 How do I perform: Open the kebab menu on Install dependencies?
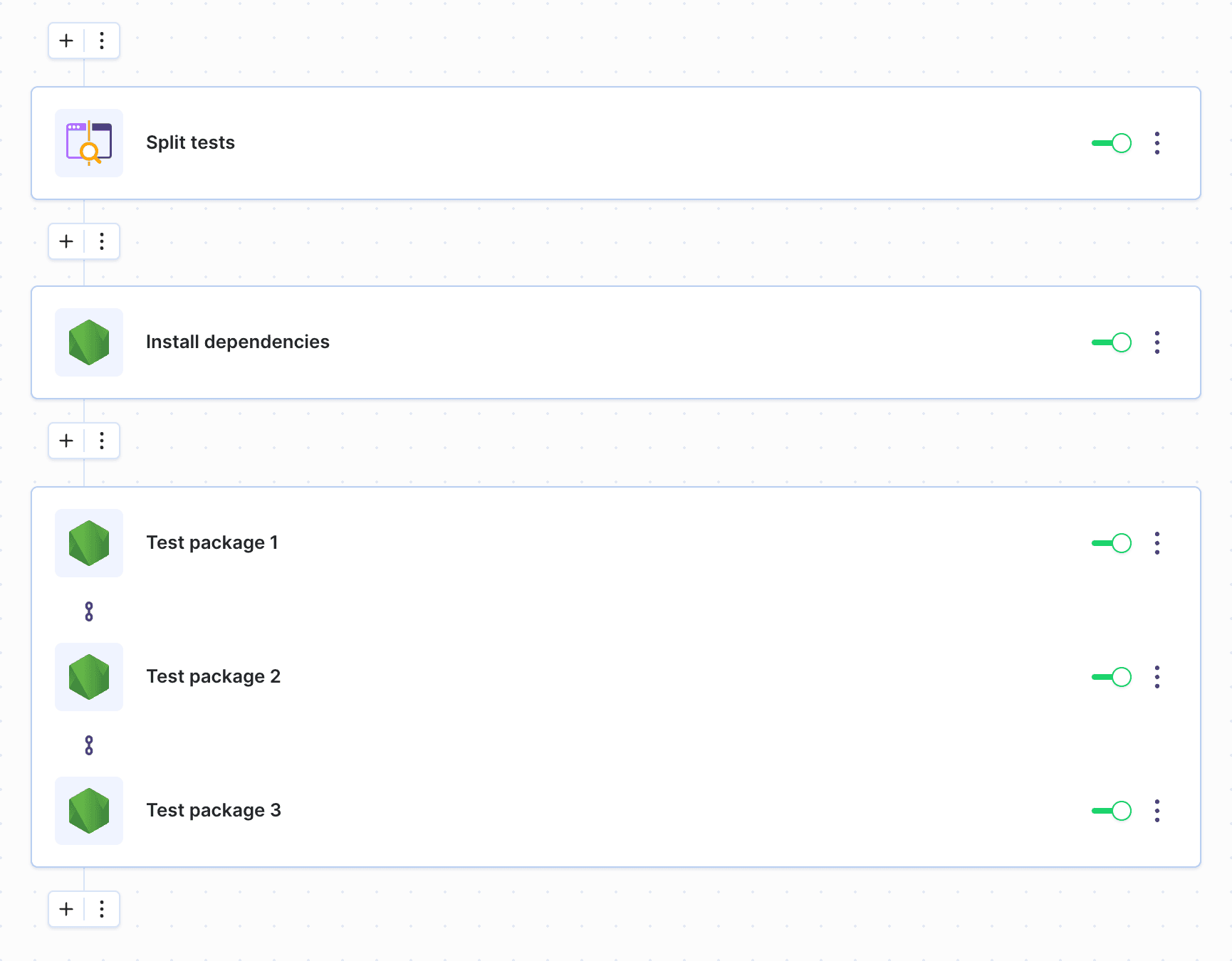(1157, 342)
